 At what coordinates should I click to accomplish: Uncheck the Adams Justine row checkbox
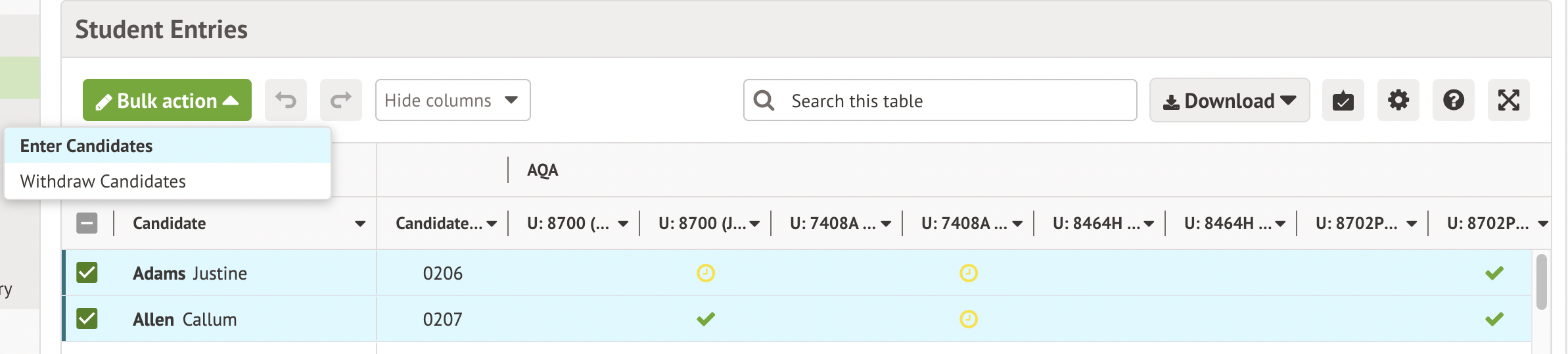[x=87, y=272]
